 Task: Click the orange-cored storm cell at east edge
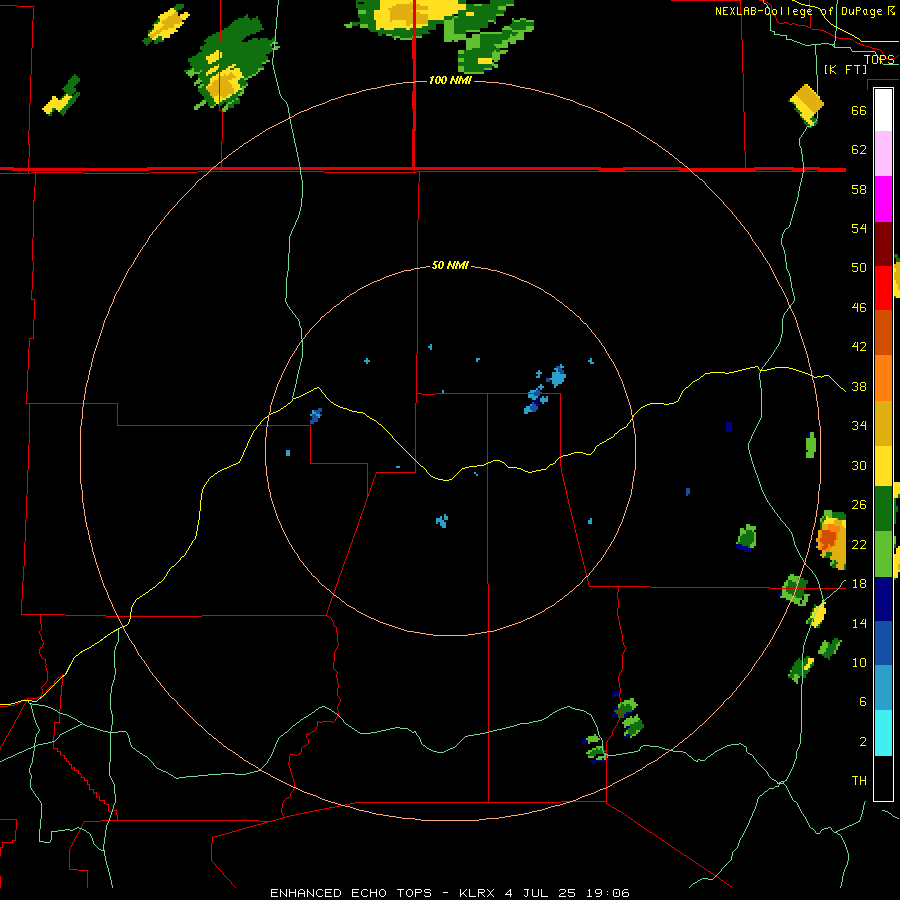click(832, 540)
